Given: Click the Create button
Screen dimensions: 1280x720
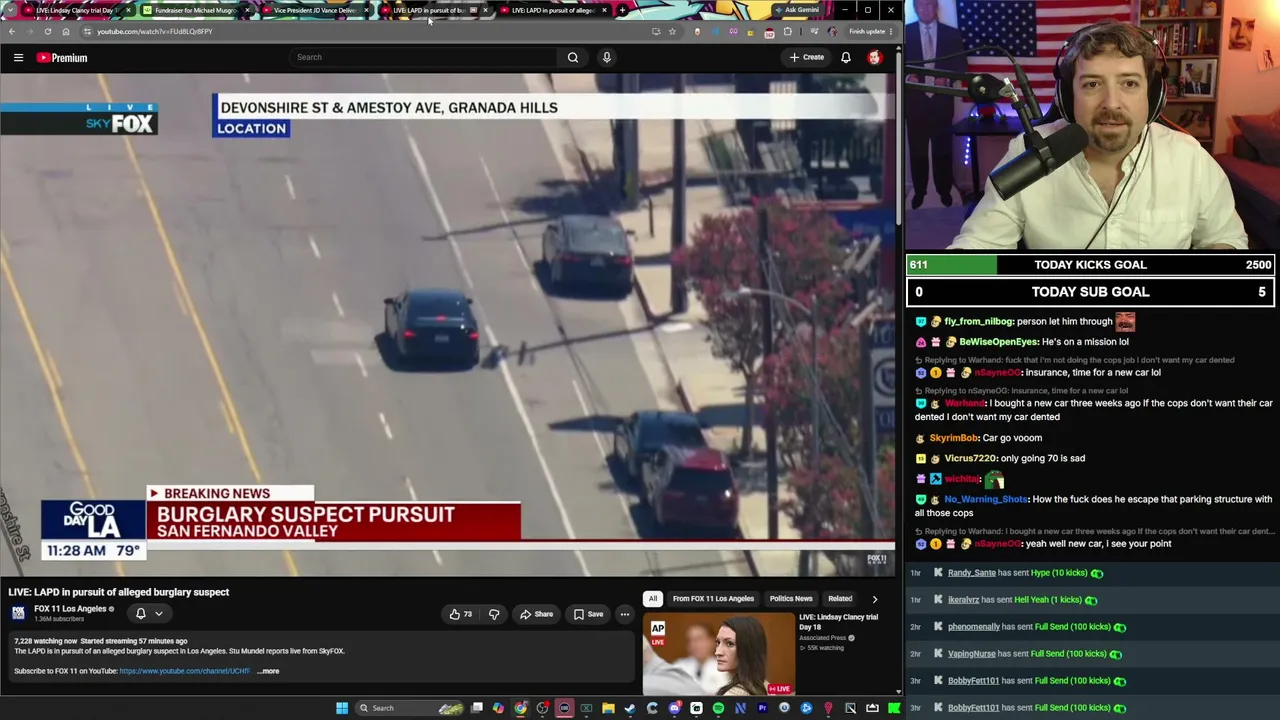Looking at the screenshot, I should click(x=806, y=57).
